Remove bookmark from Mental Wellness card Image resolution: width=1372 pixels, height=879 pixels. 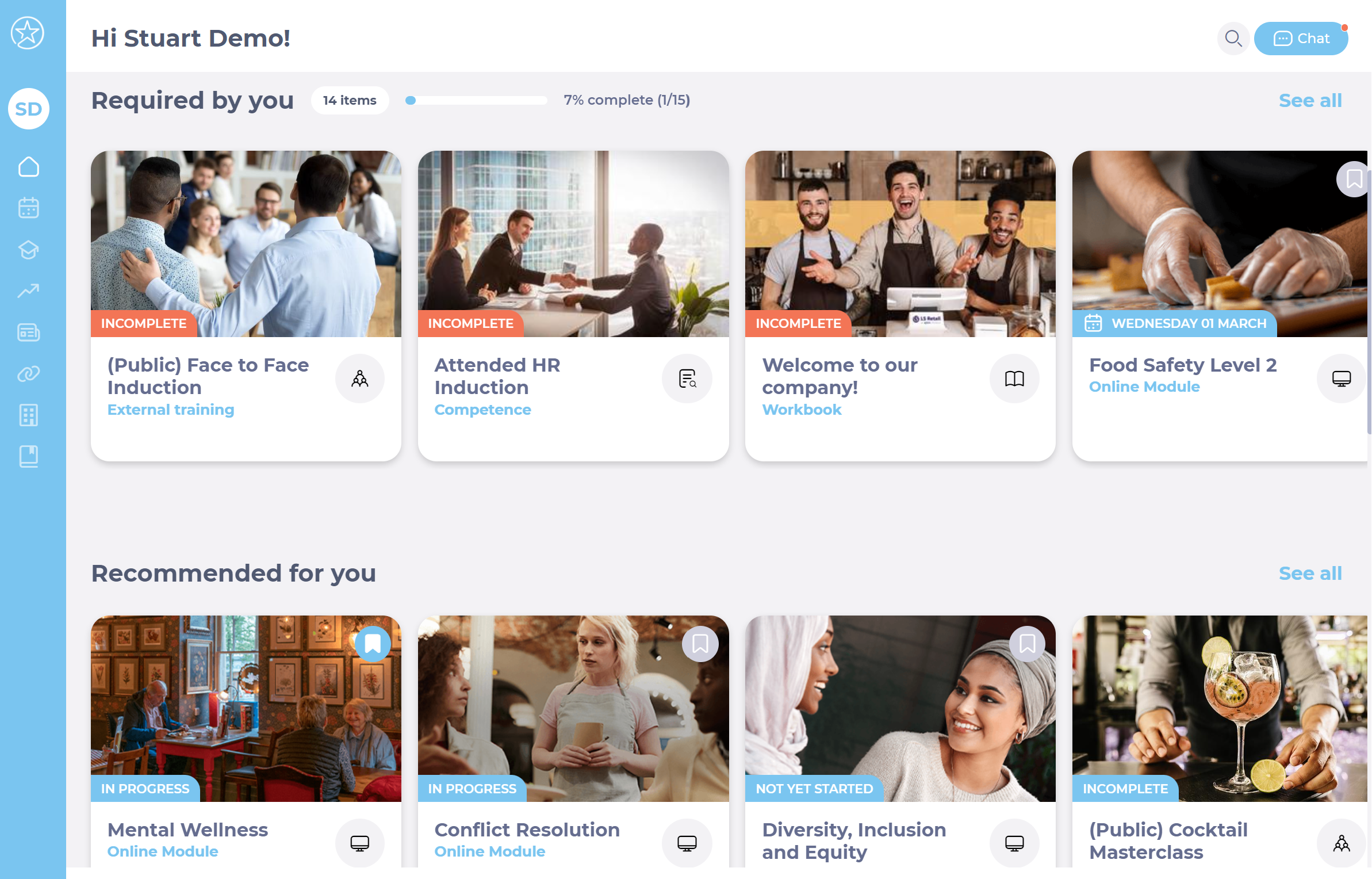pos(373,644)
